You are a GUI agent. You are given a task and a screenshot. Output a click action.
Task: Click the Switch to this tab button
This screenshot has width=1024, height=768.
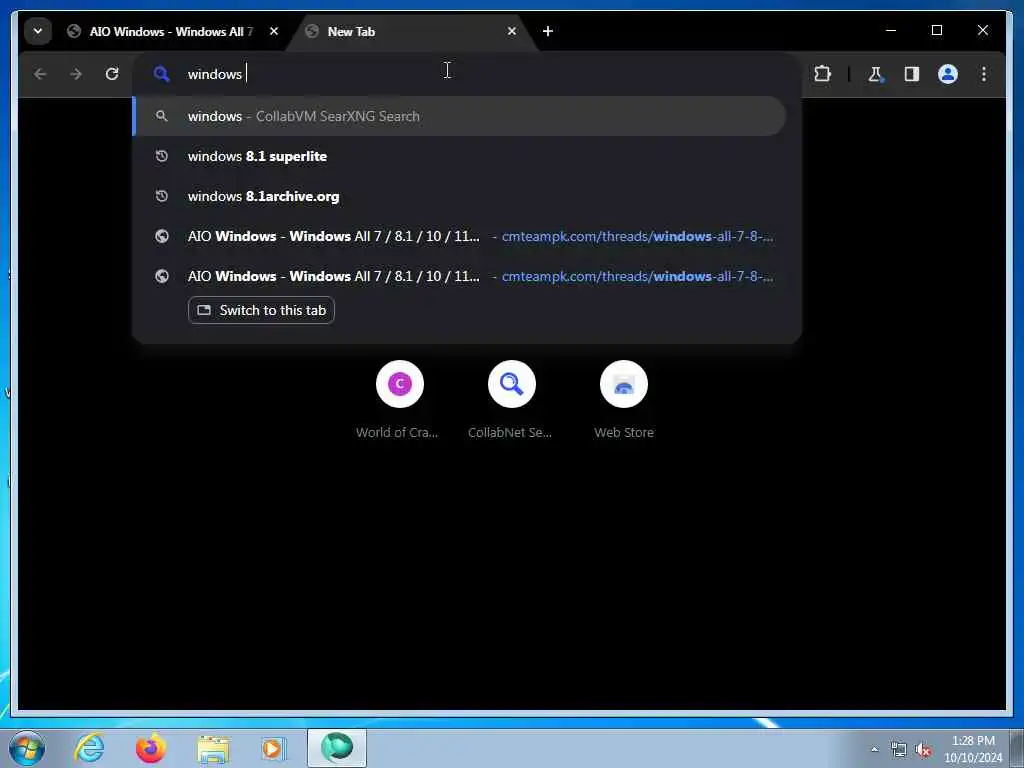click(261, 310)
